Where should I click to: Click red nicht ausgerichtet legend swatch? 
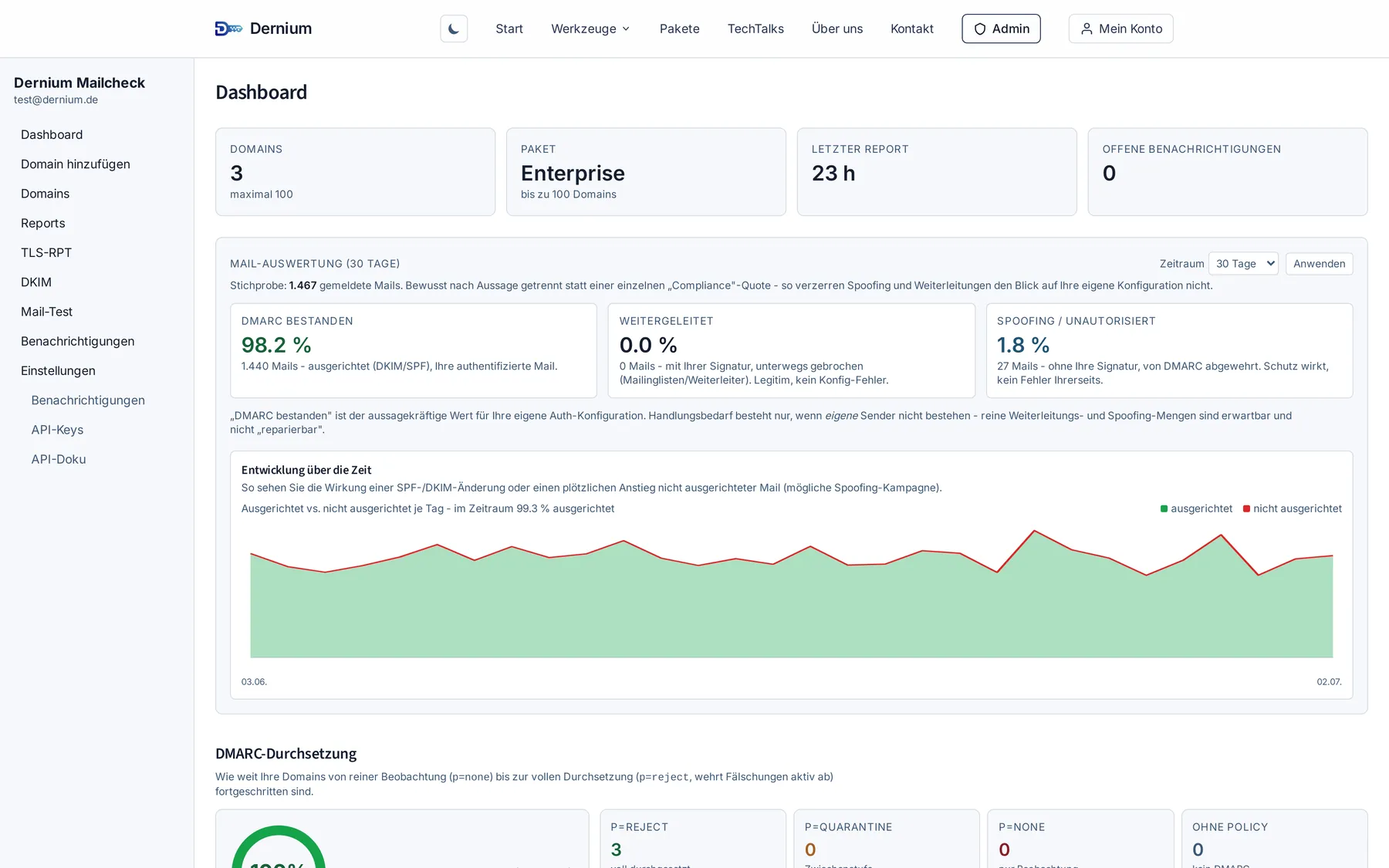(x=1246, y=508)
